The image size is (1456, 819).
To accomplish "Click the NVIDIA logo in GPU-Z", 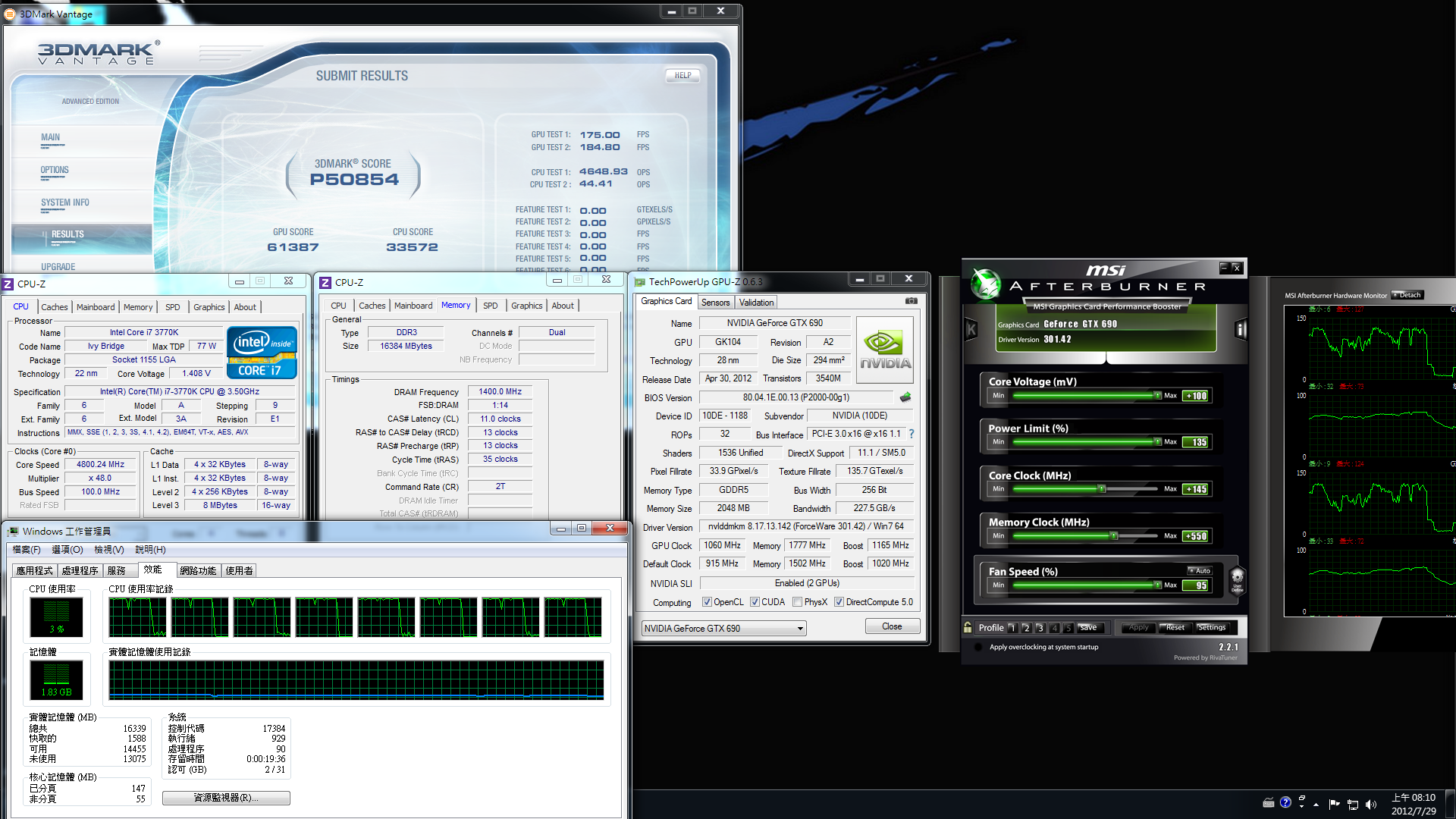I will pyautogui.click(x=884, y=350).
